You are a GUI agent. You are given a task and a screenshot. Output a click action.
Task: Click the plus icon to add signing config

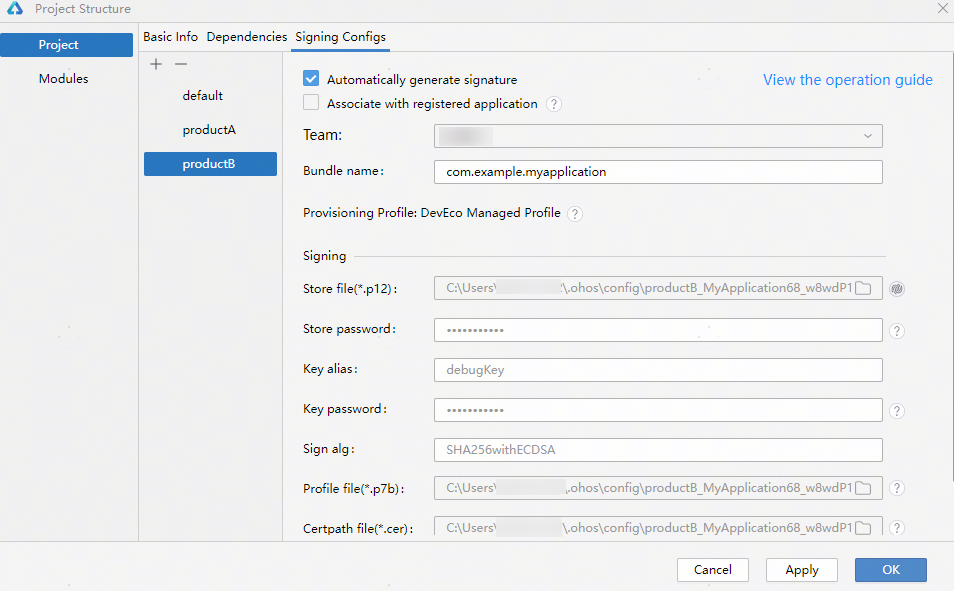pos(156,64)
